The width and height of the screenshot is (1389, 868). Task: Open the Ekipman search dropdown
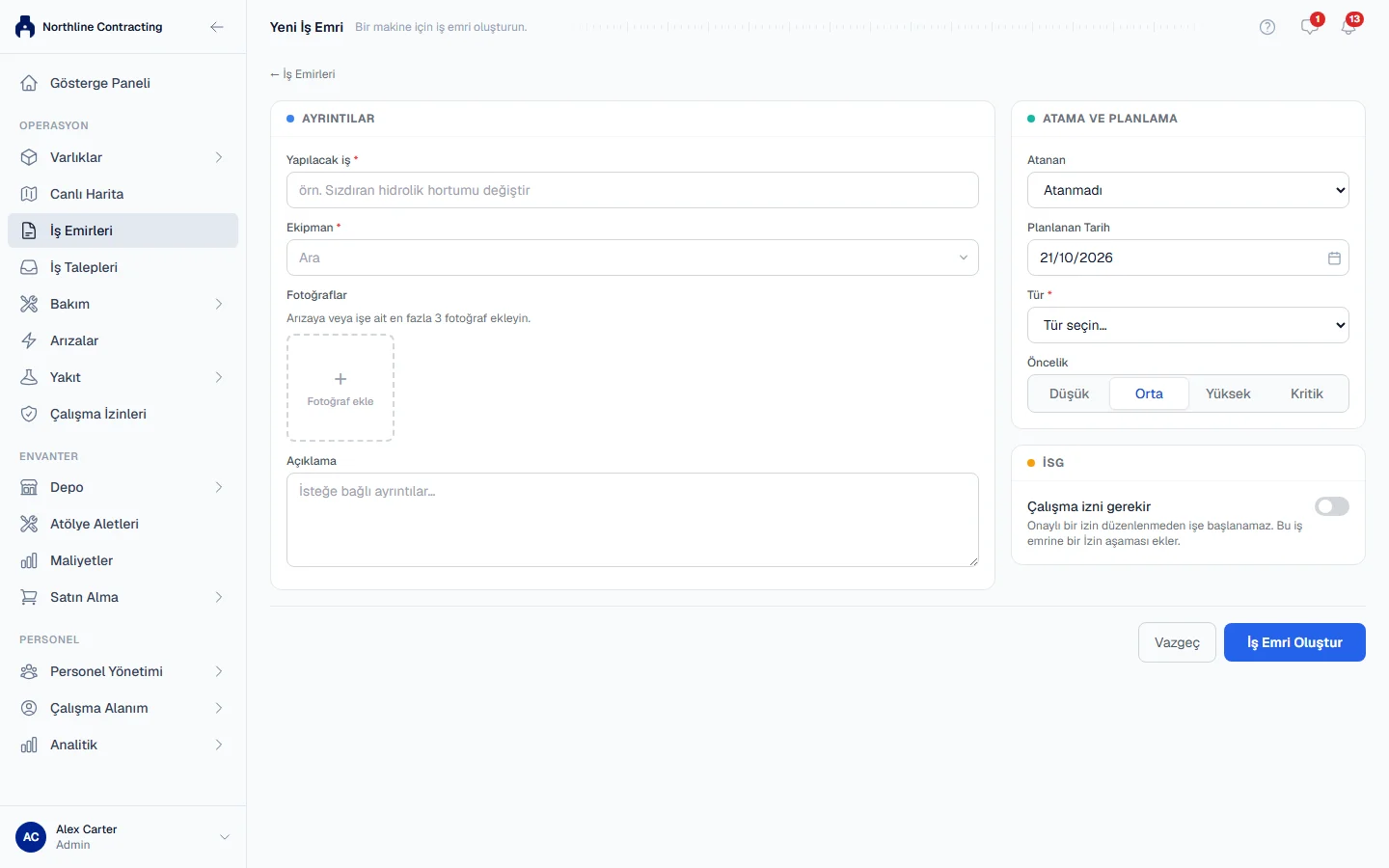(633, 258)
